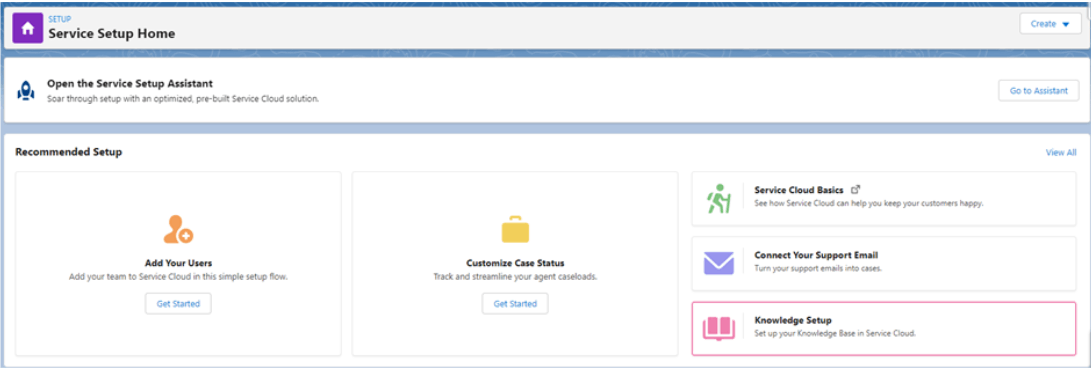This screenshot has height=368, width=1091.
Task: Click the green hiker Service Cloud Basics icon
Action: pos(719,199)
